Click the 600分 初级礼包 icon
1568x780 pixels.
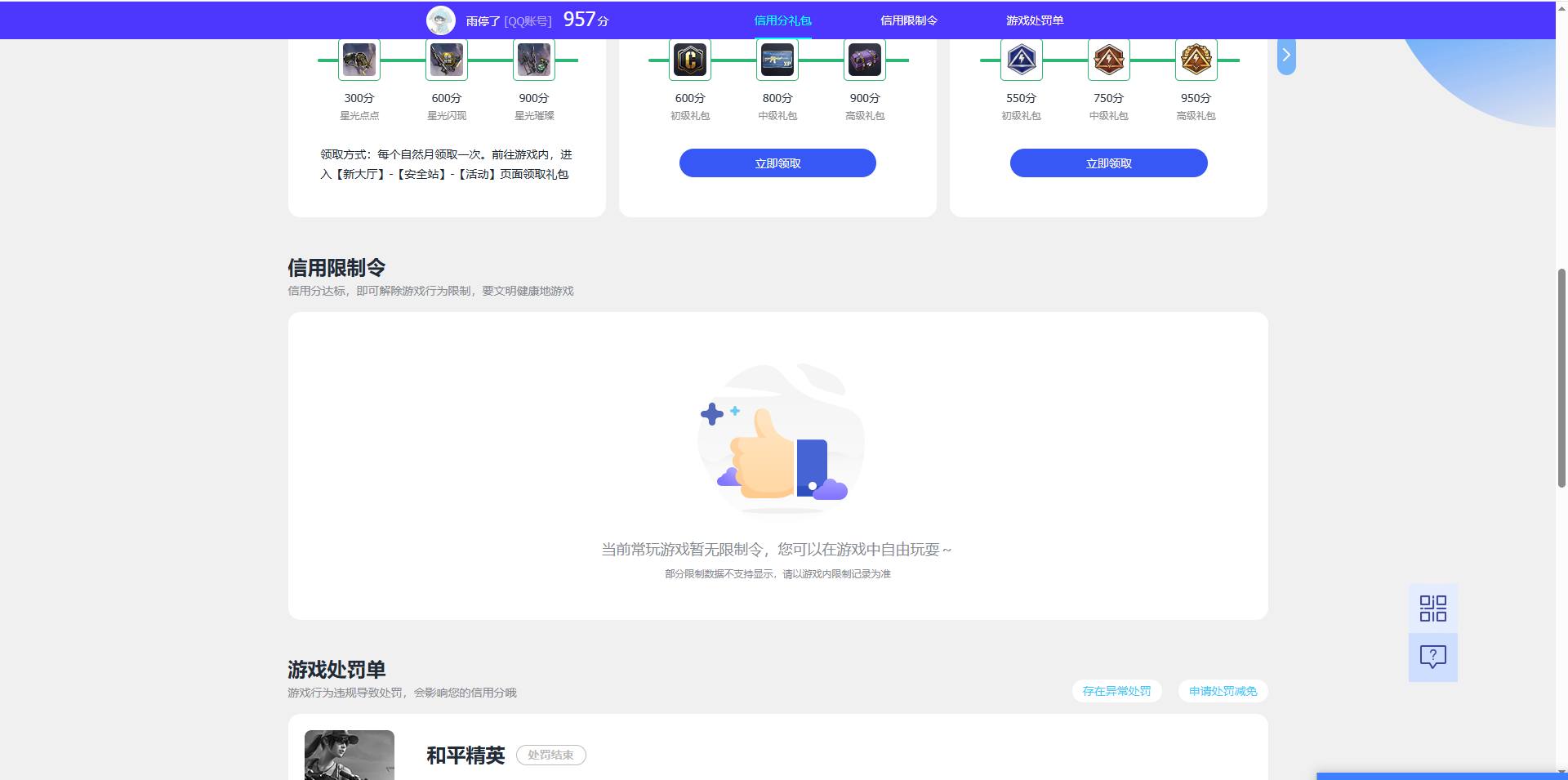coord(690,60)
